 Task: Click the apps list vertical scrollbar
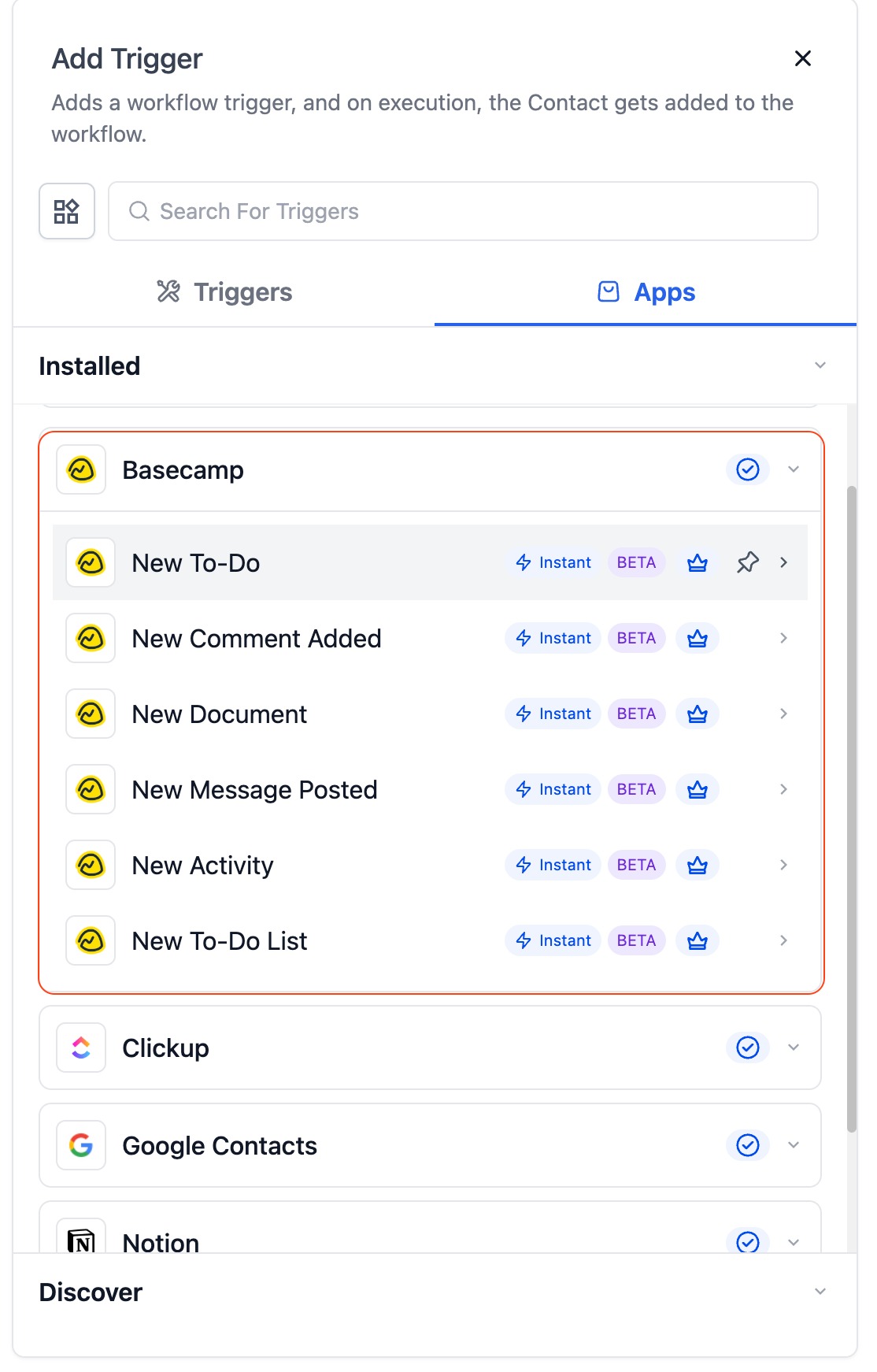coord(851,809)
